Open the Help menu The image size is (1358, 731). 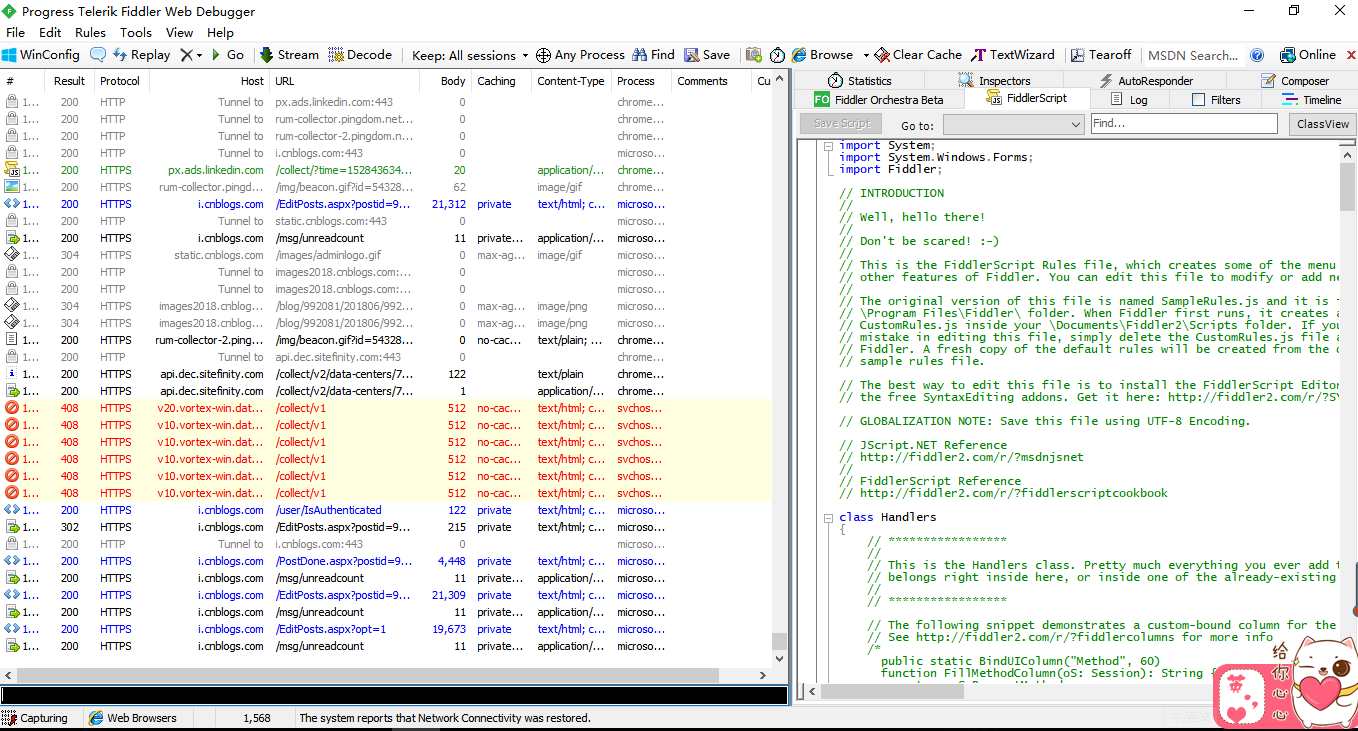(220, 33)
